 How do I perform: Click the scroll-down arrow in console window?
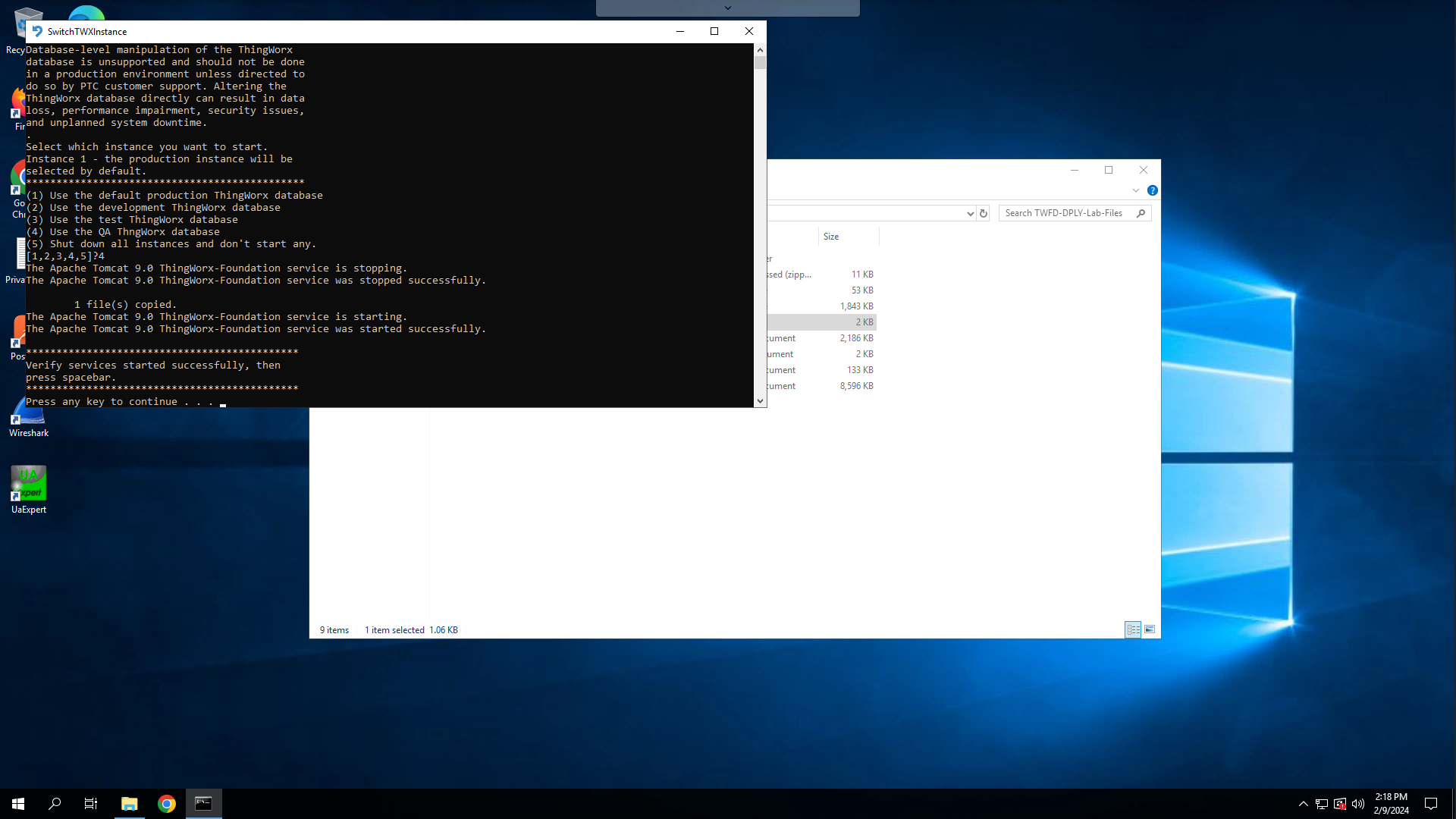760,401
